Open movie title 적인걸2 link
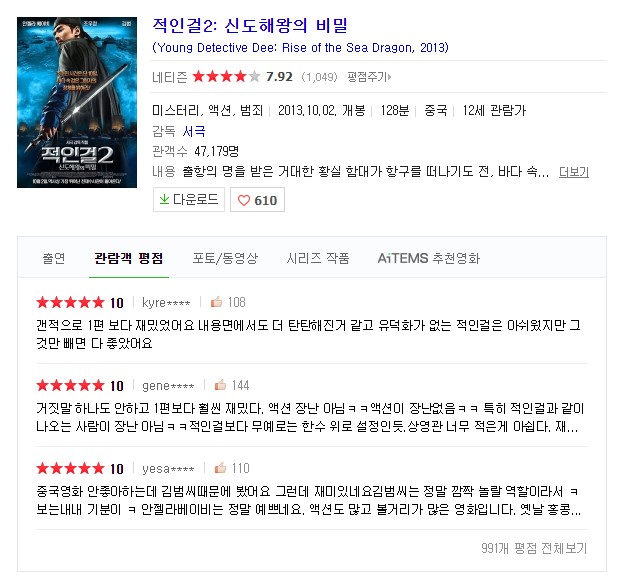 [250, 25]
